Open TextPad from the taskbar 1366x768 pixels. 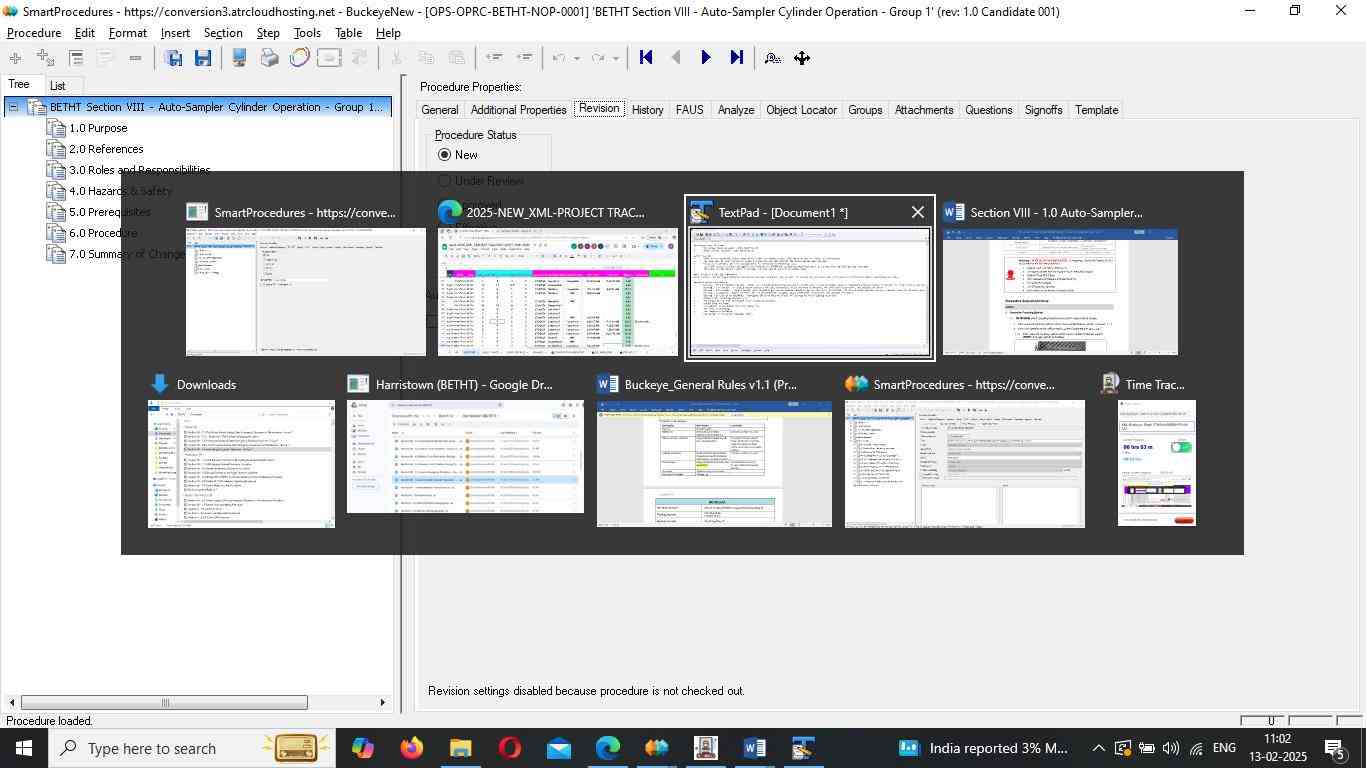[x=803, y=748]
